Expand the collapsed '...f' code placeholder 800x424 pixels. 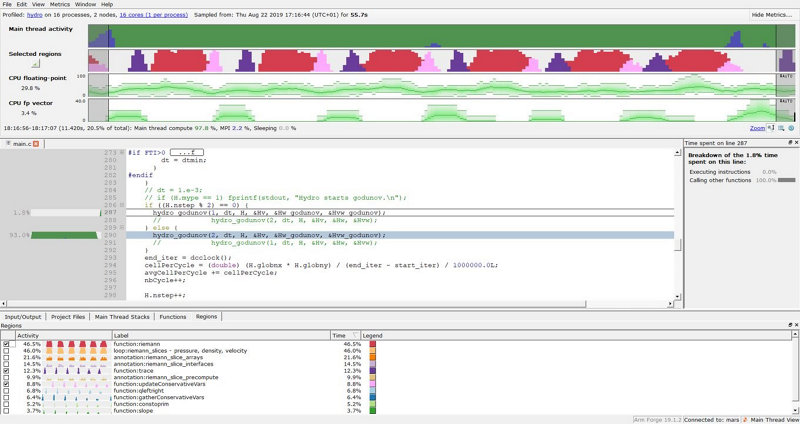[187, 153]
